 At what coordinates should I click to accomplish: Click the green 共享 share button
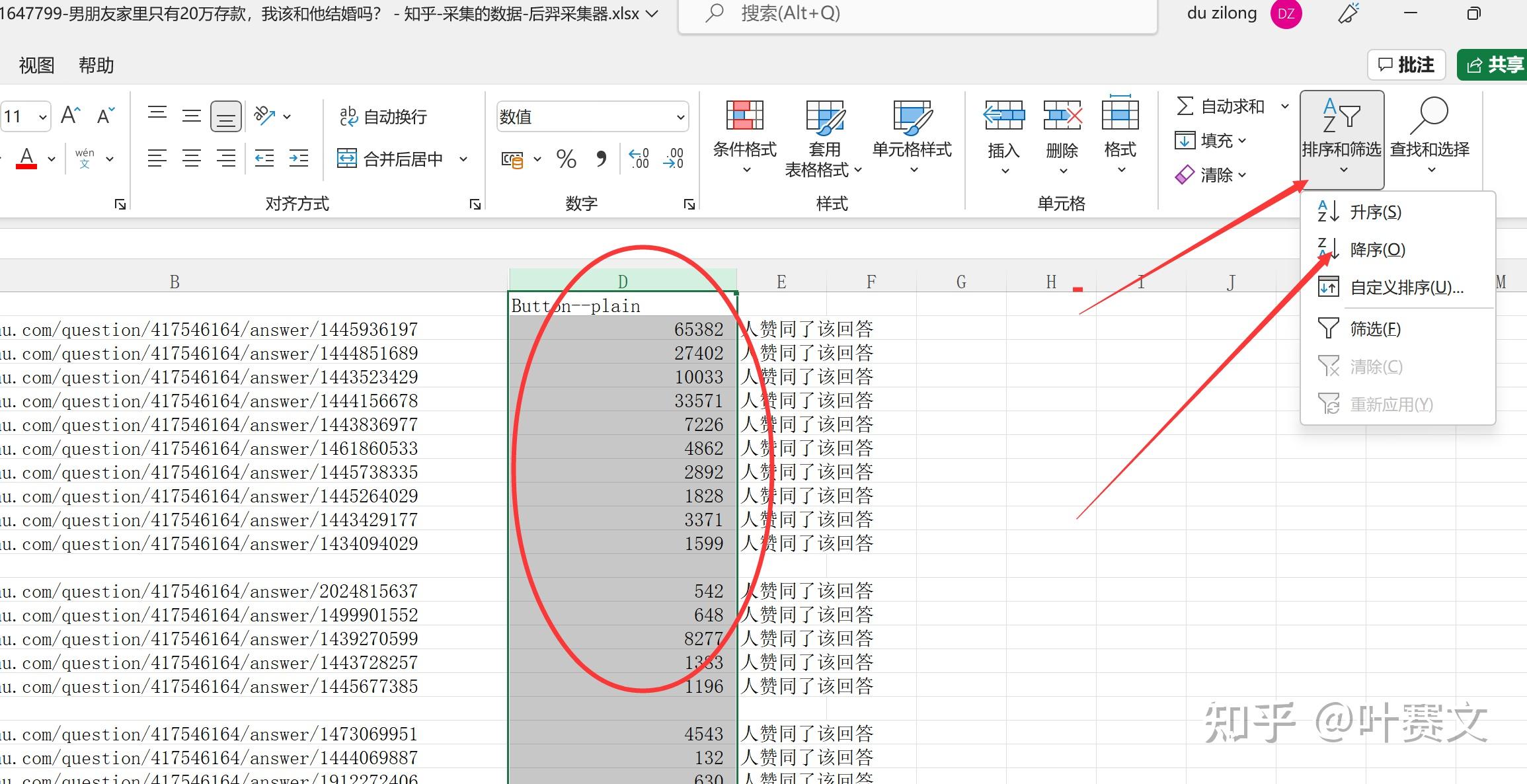[x=1493, y=65]
